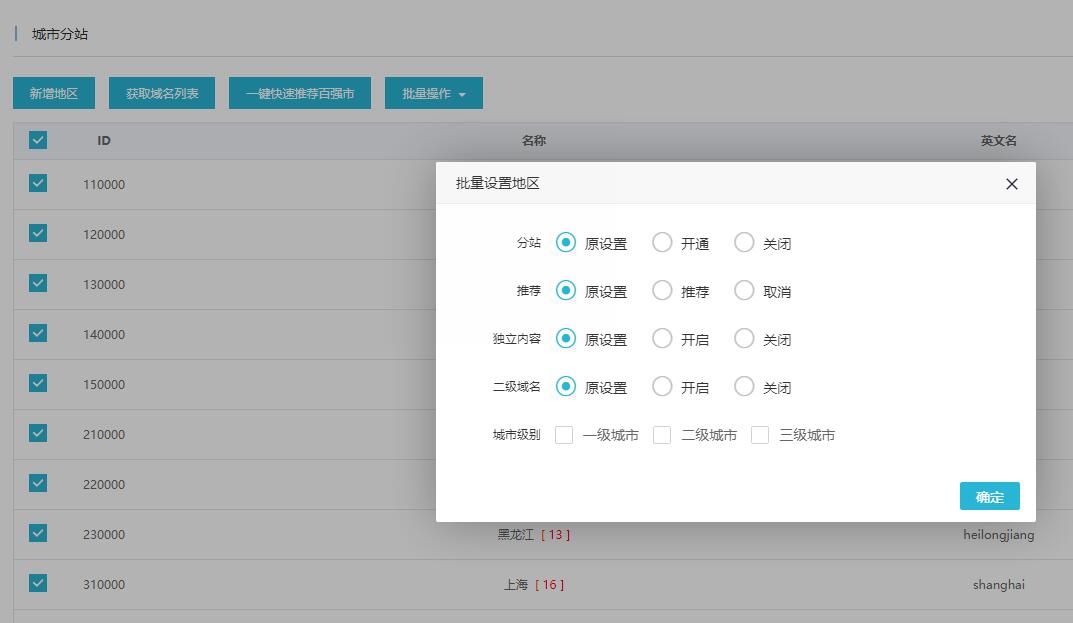Screen dimensions: 1073x623
Task: Click the 新增地区 button
Action: [53, 94]
